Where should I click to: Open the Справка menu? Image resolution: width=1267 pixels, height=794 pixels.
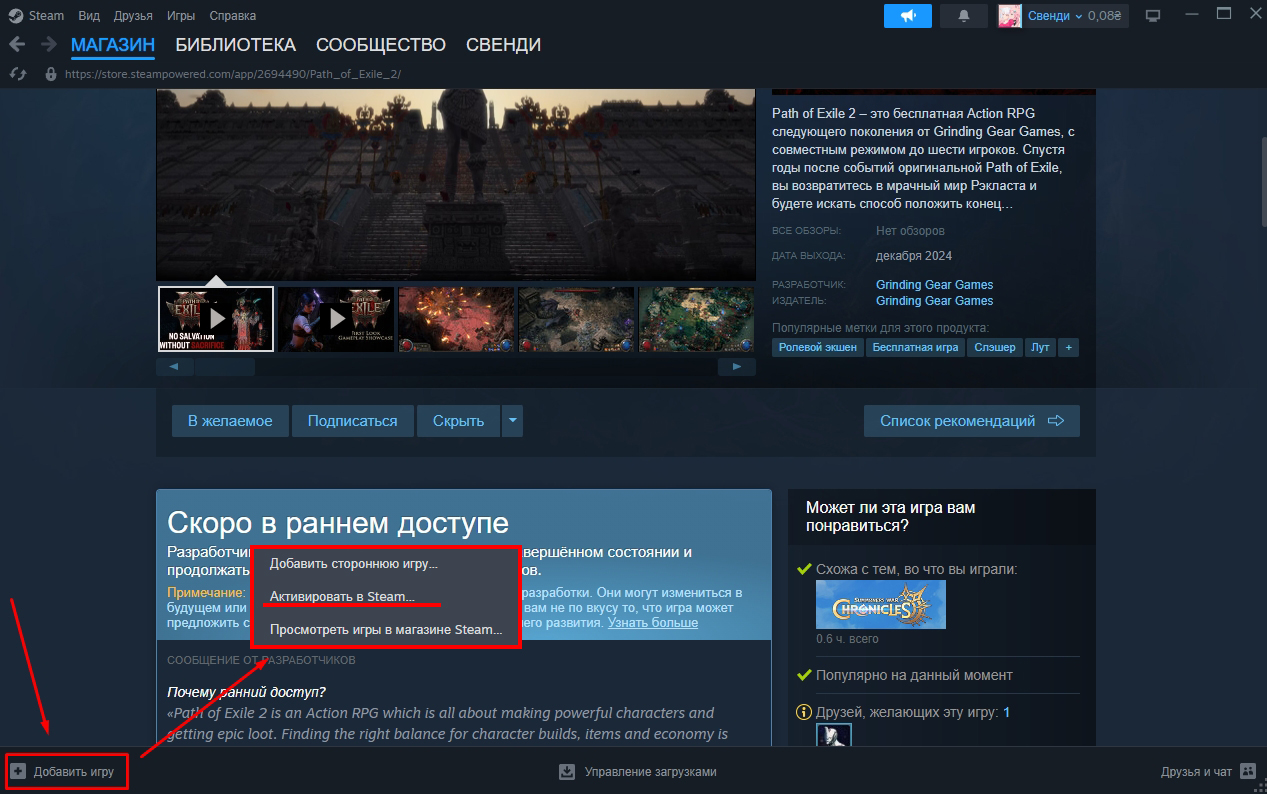click(233, 15)
